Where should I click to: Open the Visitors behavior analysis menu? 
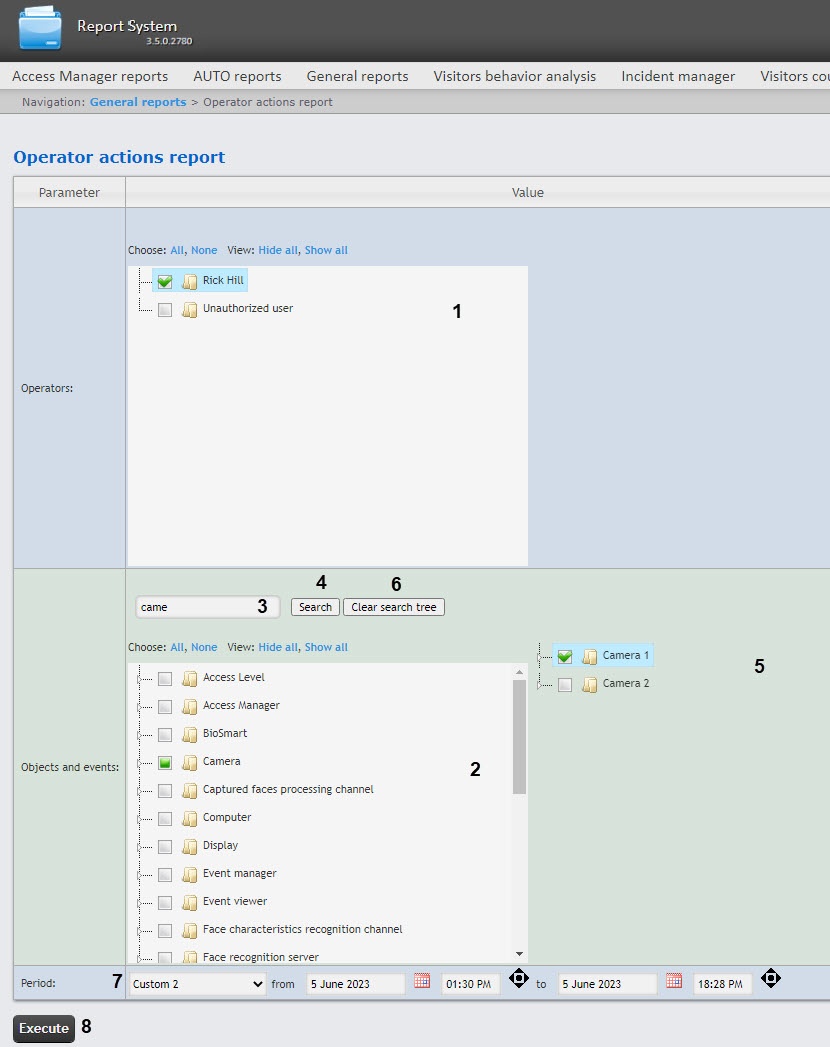(514, 76)
